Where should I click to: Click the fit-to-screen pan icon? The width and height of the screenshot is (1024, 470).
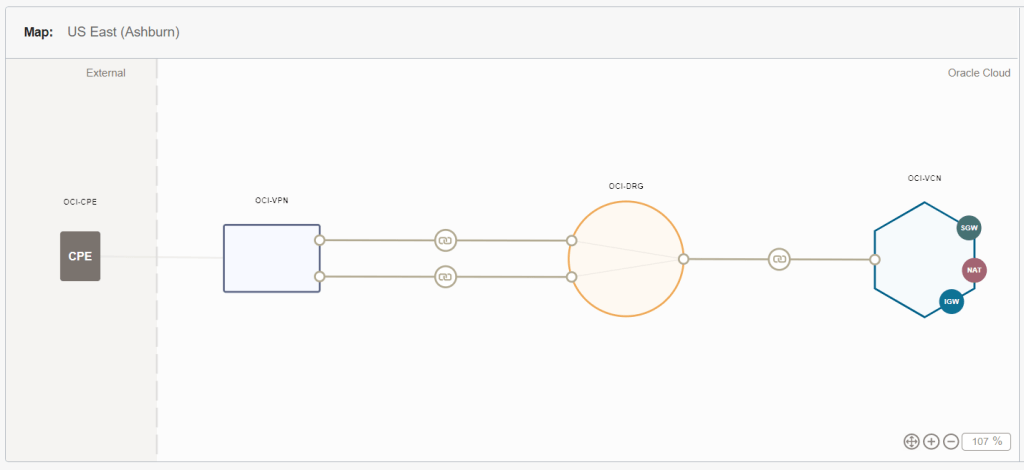click(x=911, y=441)
